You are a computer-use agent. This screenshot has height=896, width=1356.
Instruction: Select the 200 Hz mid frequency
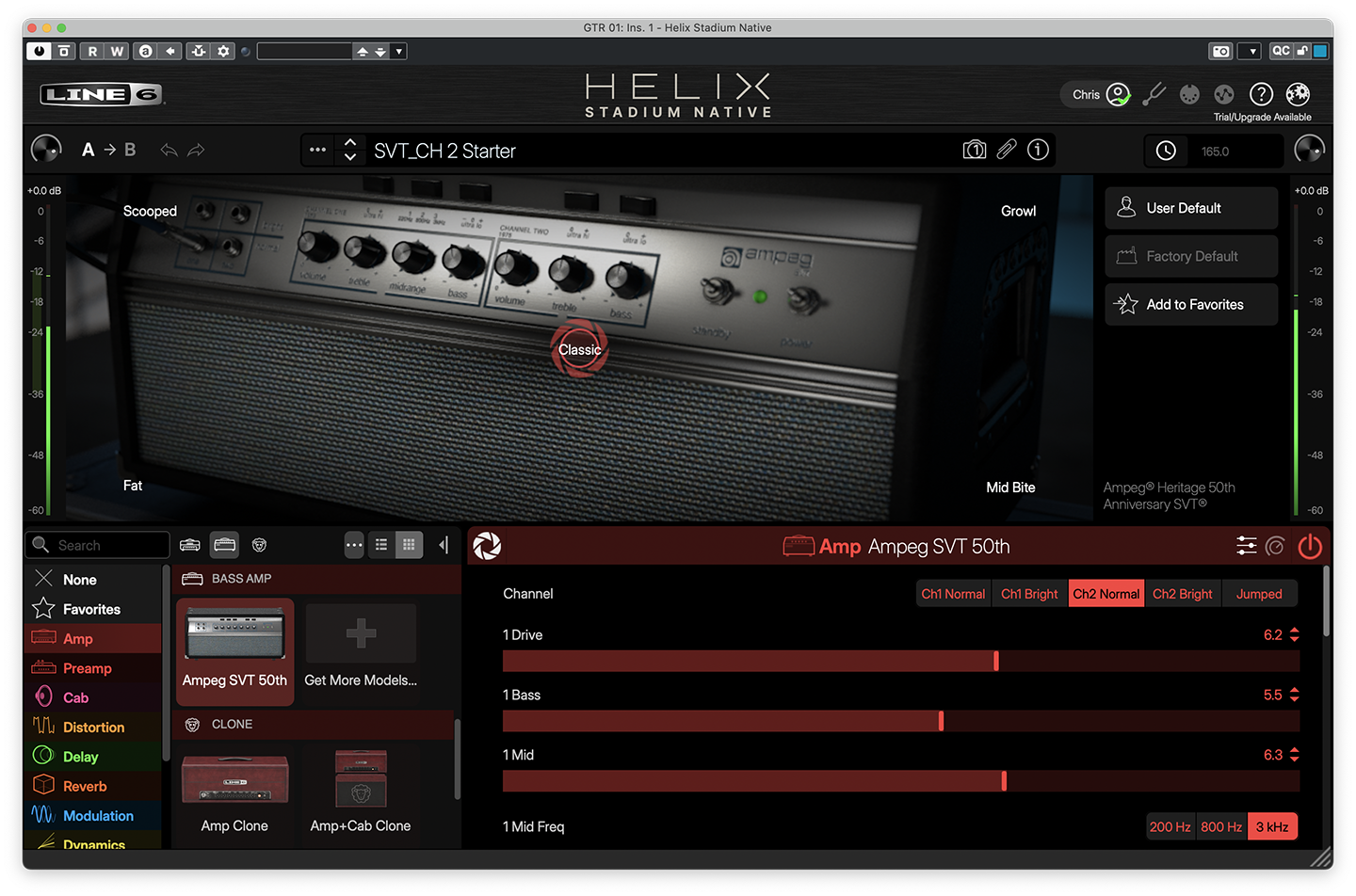[1170, 826]
